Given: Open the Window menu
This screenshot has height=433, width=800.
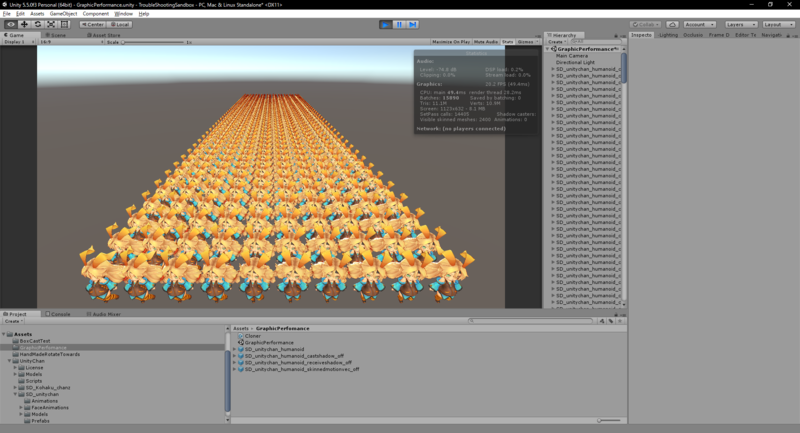Looking at the screenshot, I should point(123,14).
